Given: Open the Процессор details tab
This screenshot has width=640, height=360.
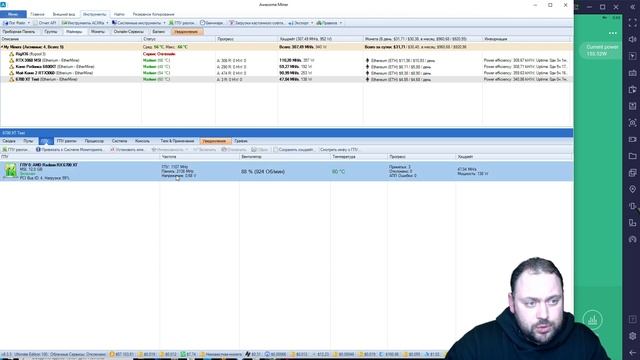Looking at the screenshot, I should coord(94,141).
